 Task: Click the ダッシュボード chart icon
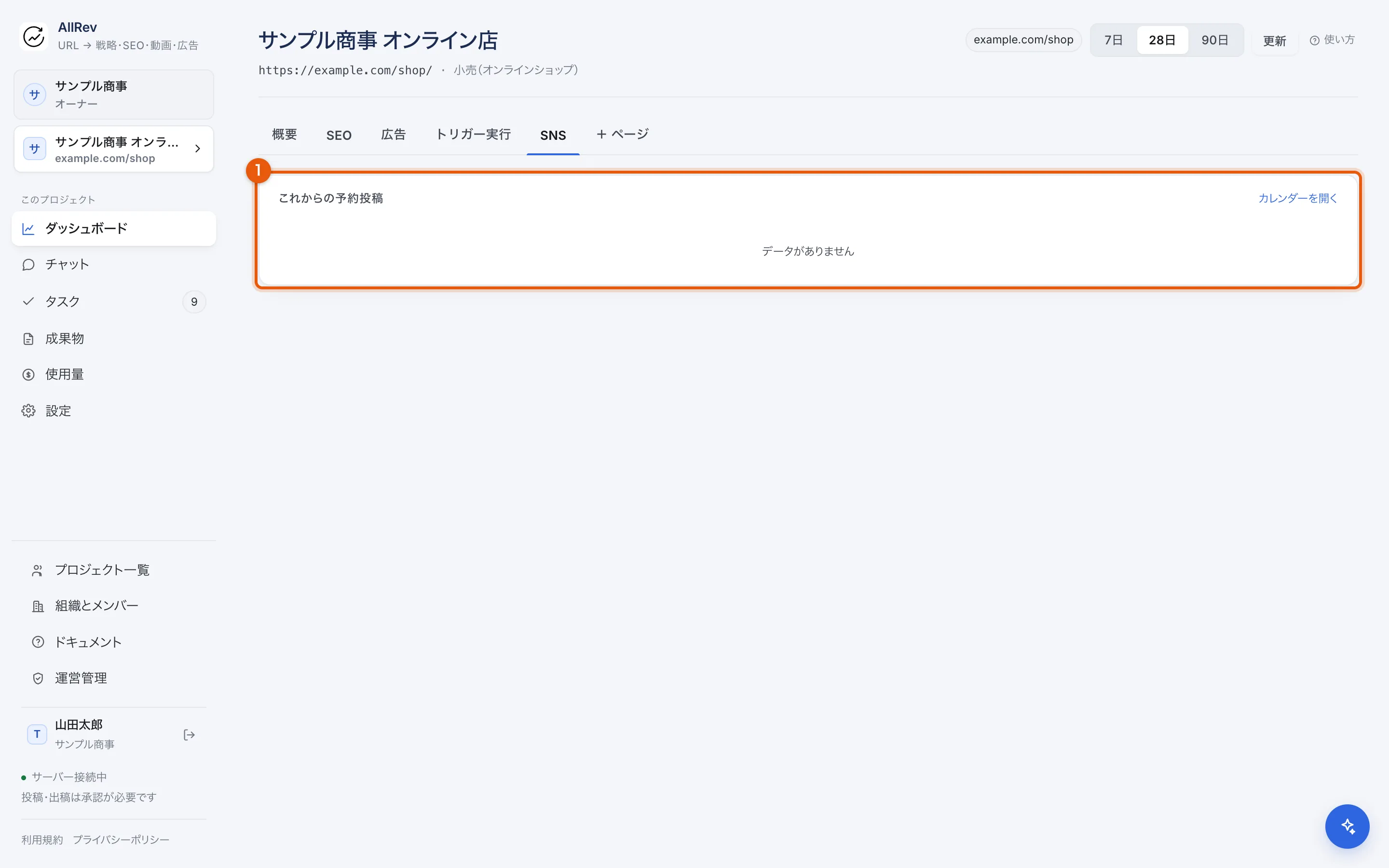click(28, 229)
